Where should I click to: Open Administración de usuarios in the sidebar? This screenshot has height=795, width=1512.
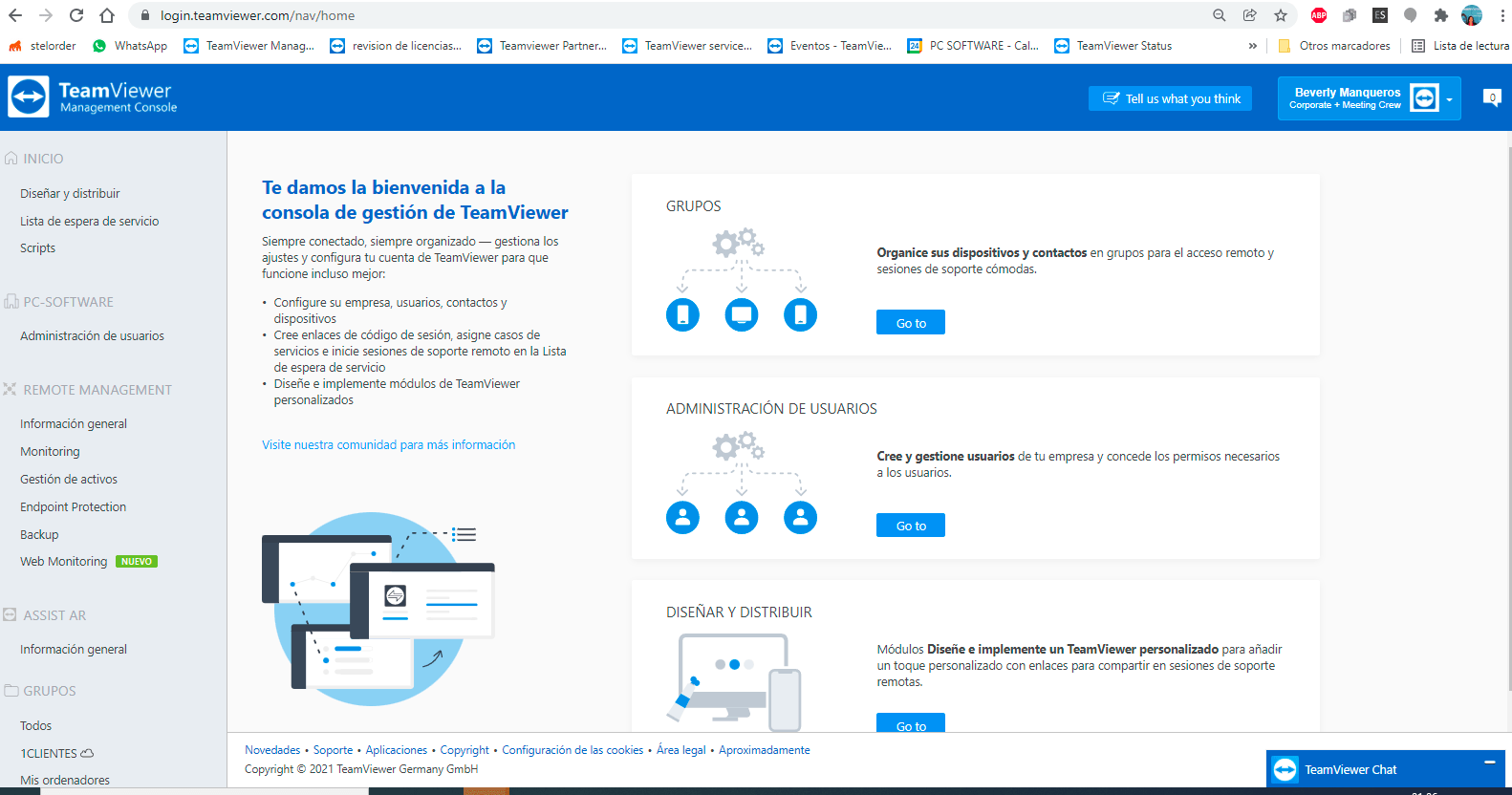pyautogui.click(x=92, y=335)
